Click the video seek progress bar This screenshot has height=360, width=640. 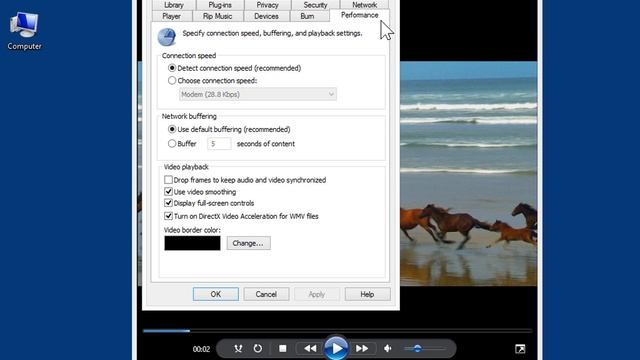(337, 331)
